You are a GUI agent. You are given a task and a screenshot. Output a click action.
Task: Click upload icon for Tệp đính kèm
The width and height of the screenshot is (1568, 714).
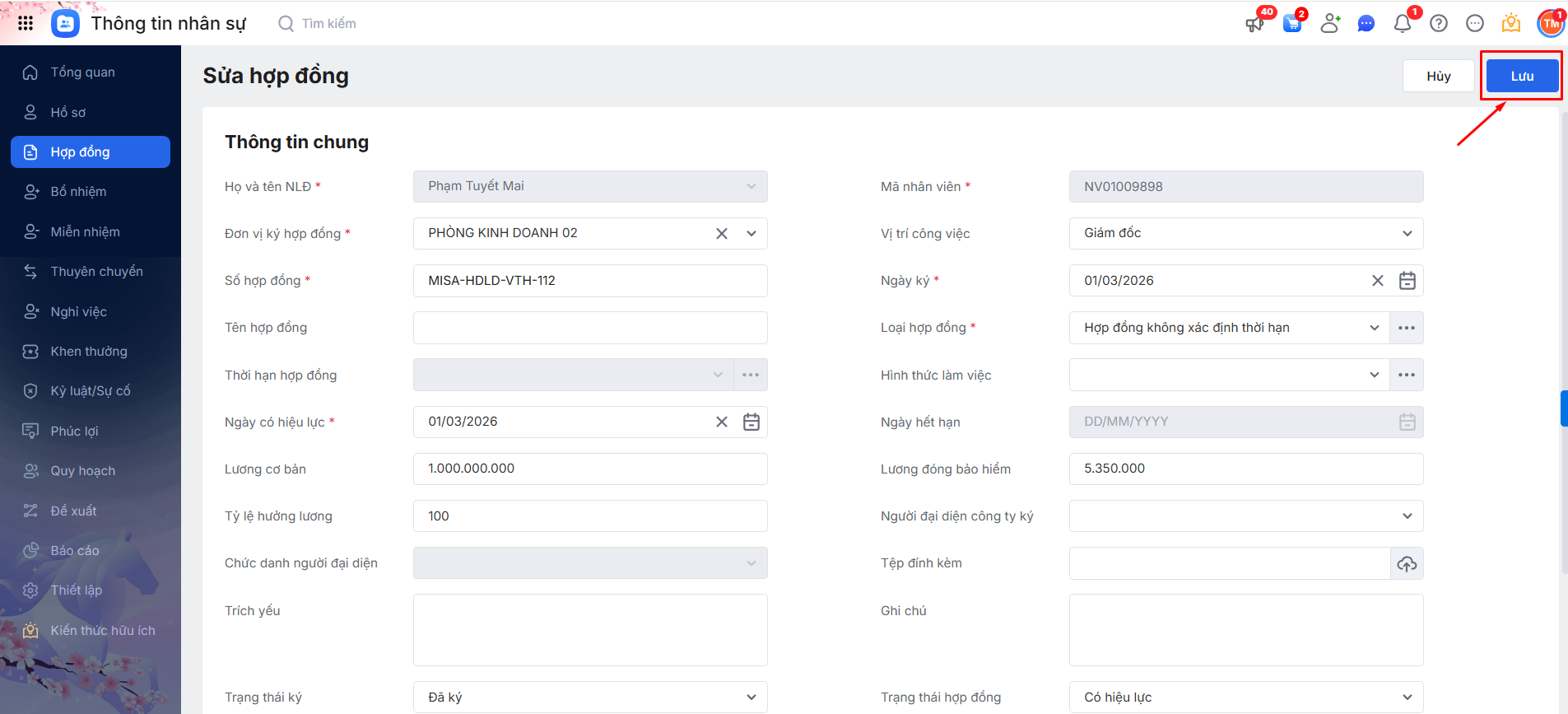click(1407, 564)
